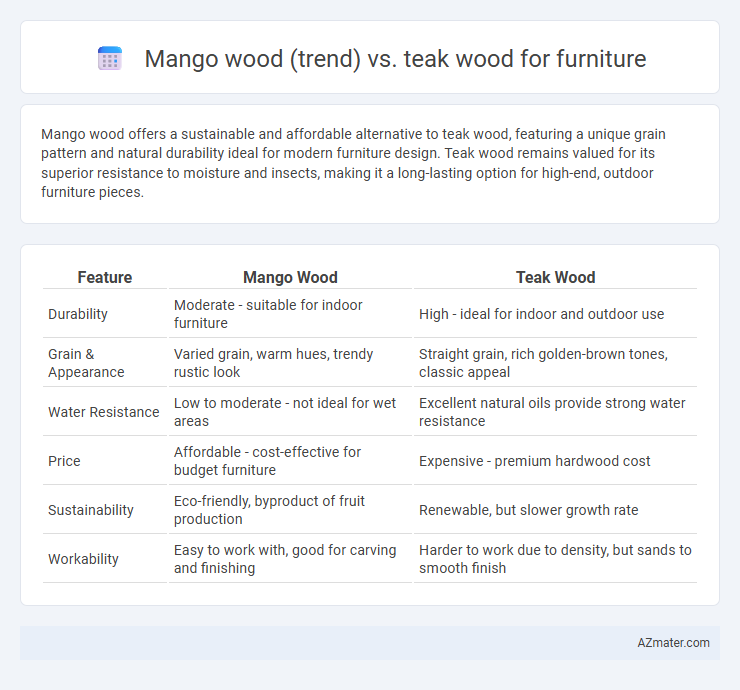This screenshot has width=740, height=690.
Task: Click the 'Teak Wood' column header
Action: (x=555, y=277)
